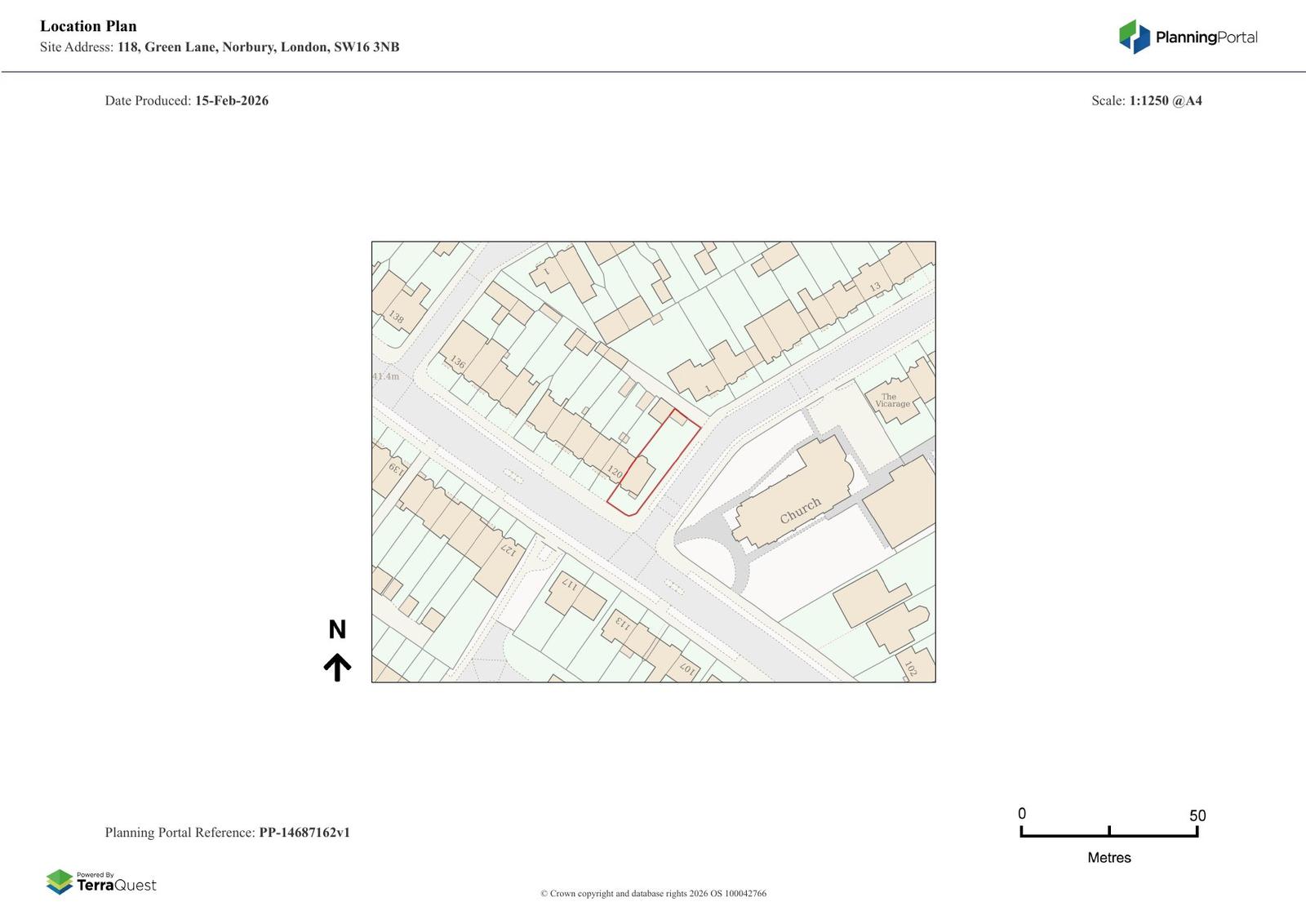Click the Church building on the map
Screen dimensions: 1306x924
(x=799, y=510)
